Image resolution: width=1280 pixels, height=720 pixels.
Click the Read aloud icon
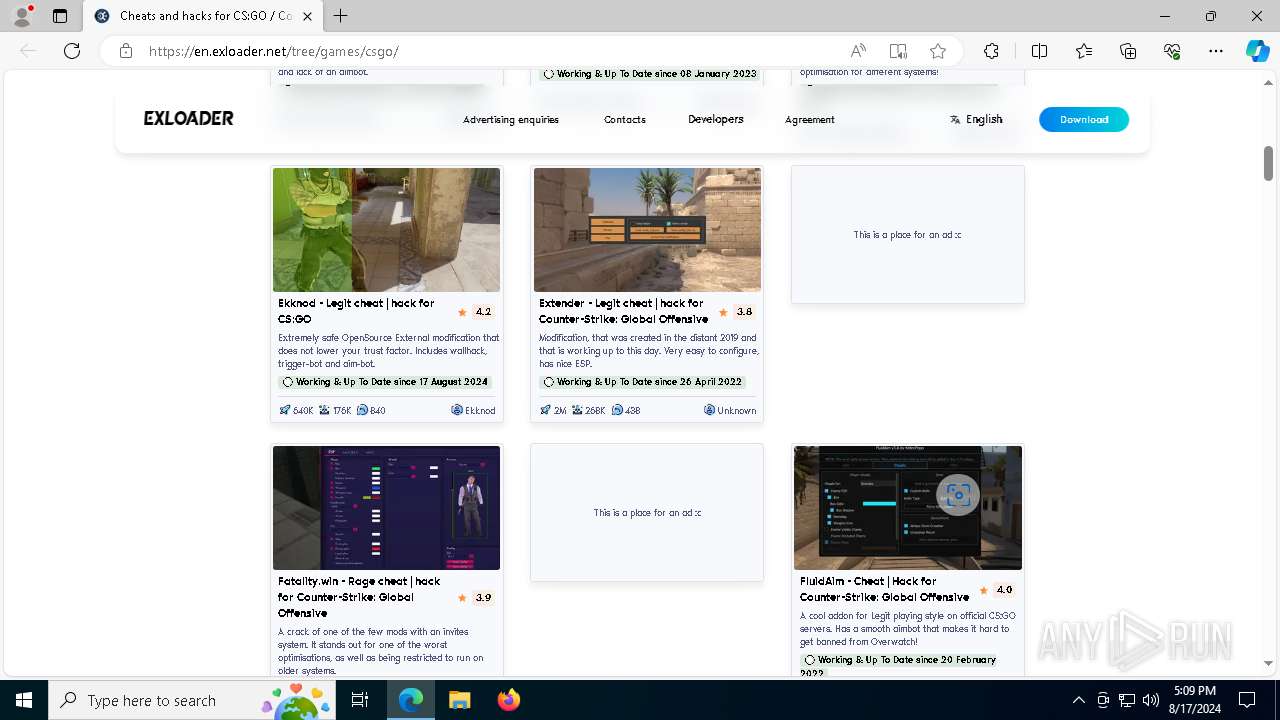858,51
